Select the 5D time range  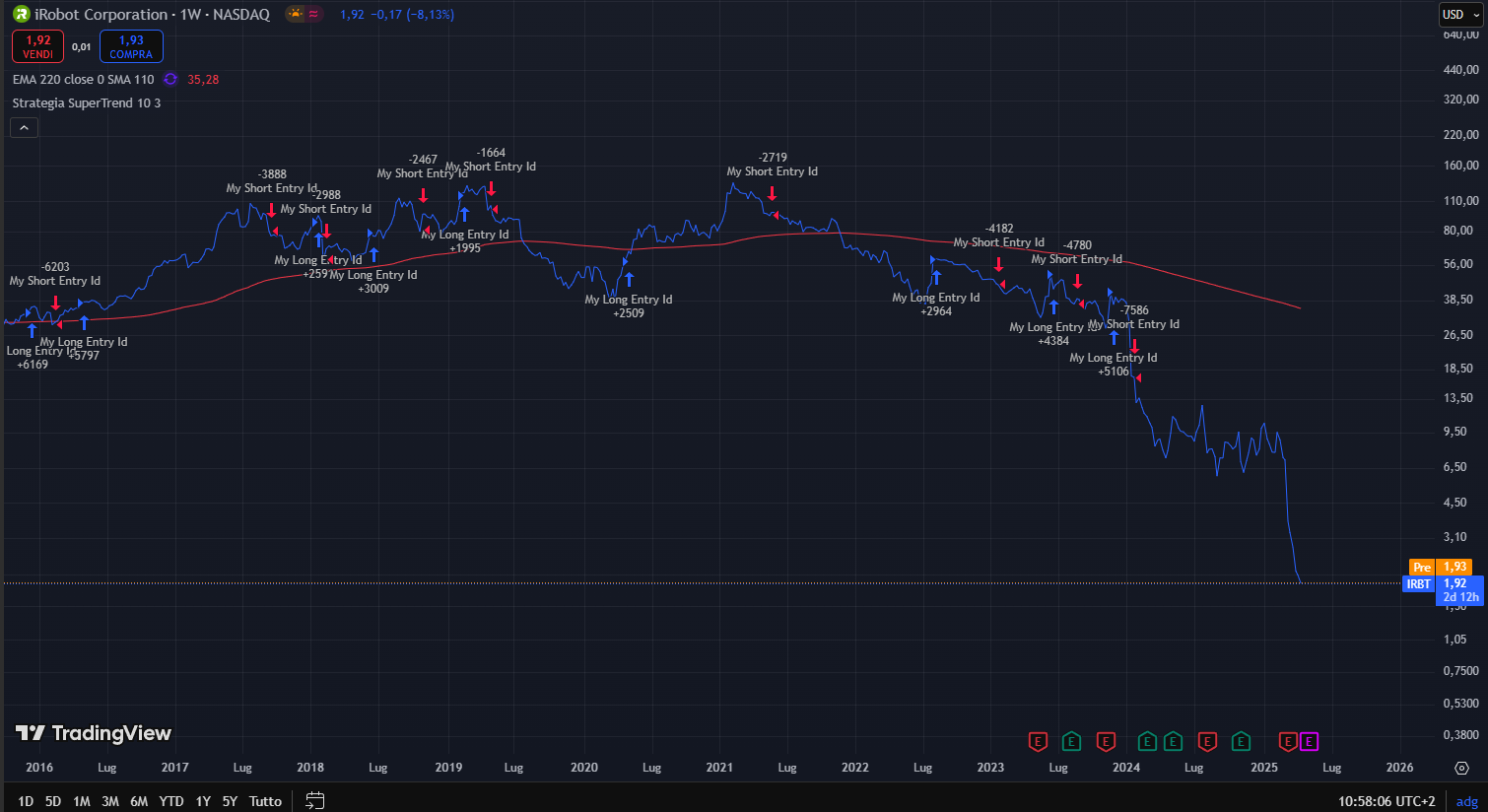53,801
